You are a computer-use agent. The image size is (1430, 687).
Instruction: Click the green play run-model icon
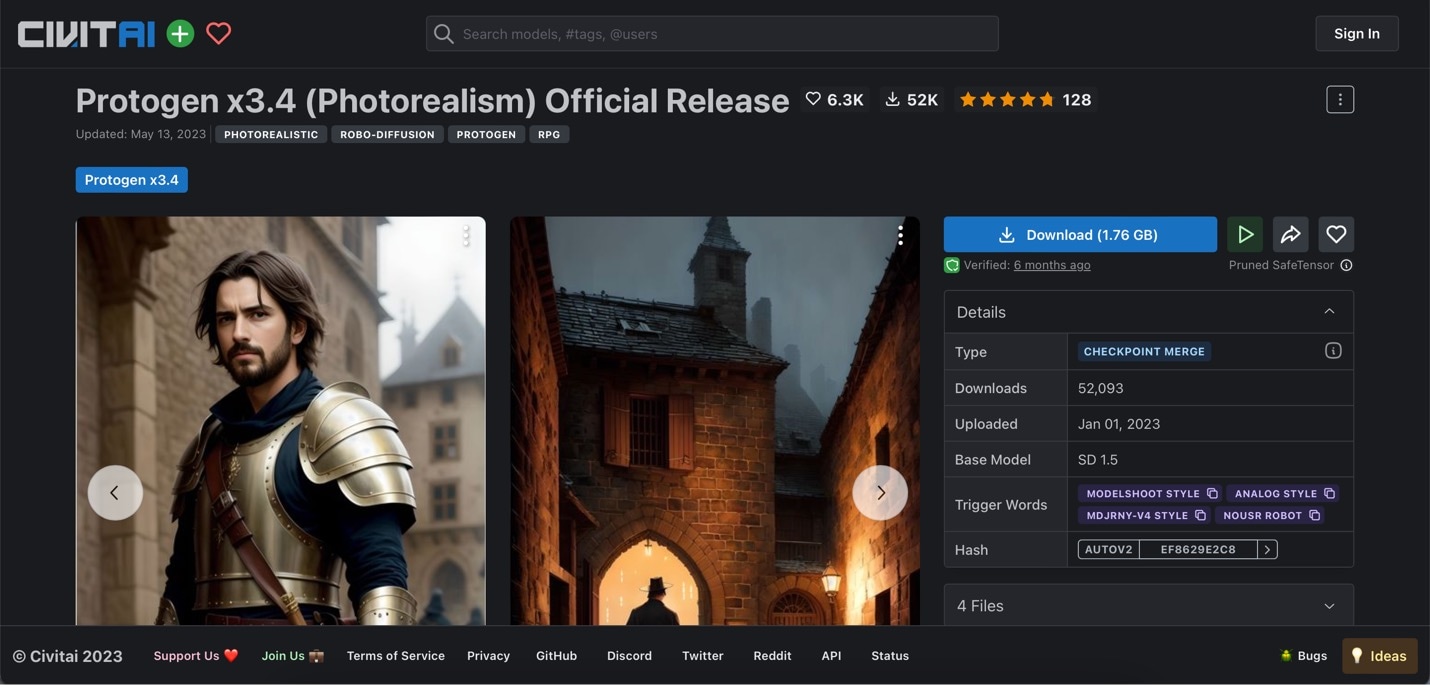click(x=1245, y=235)
